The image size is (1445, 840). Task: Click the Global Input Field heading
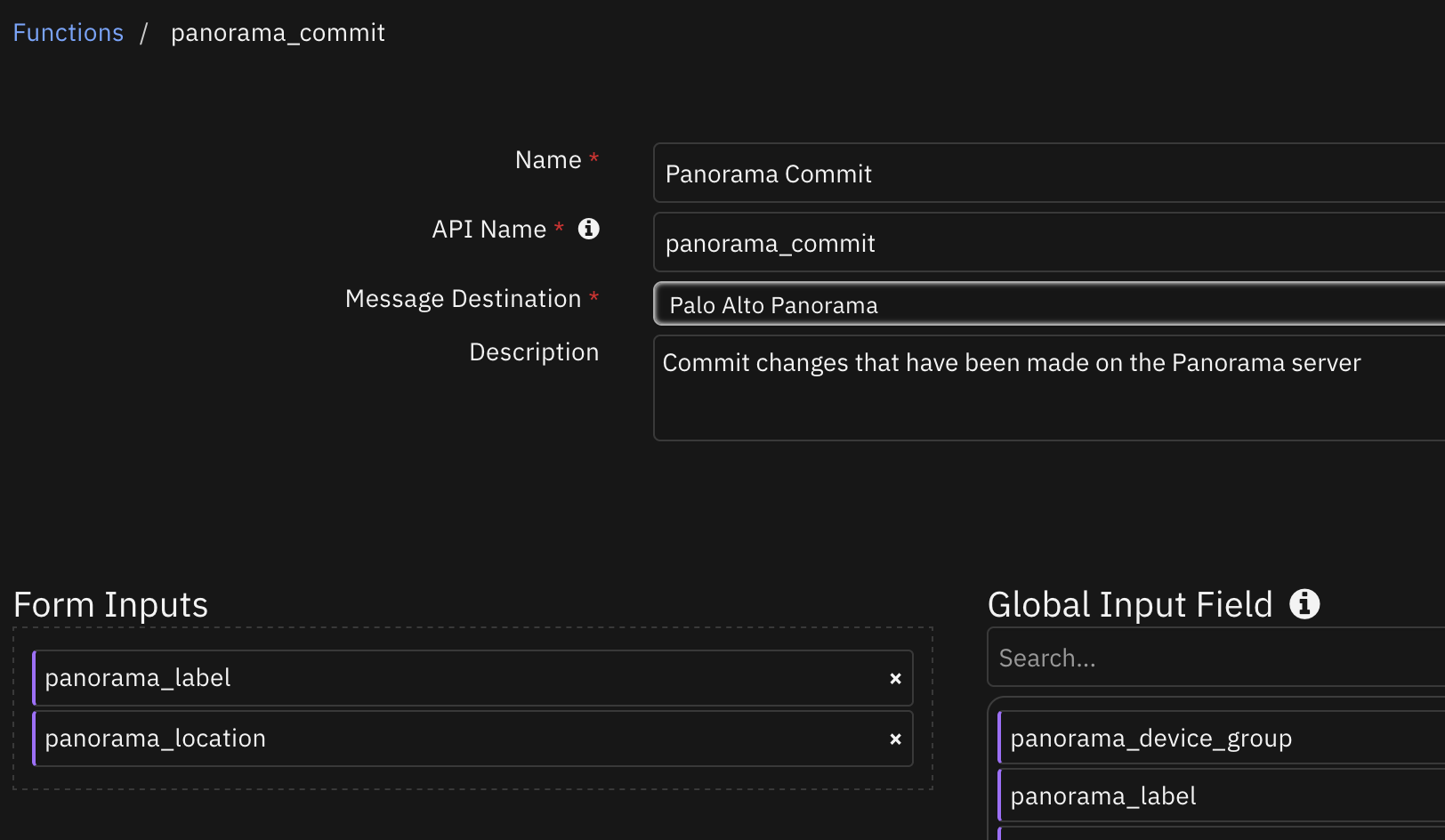(x=1130, y=605)
